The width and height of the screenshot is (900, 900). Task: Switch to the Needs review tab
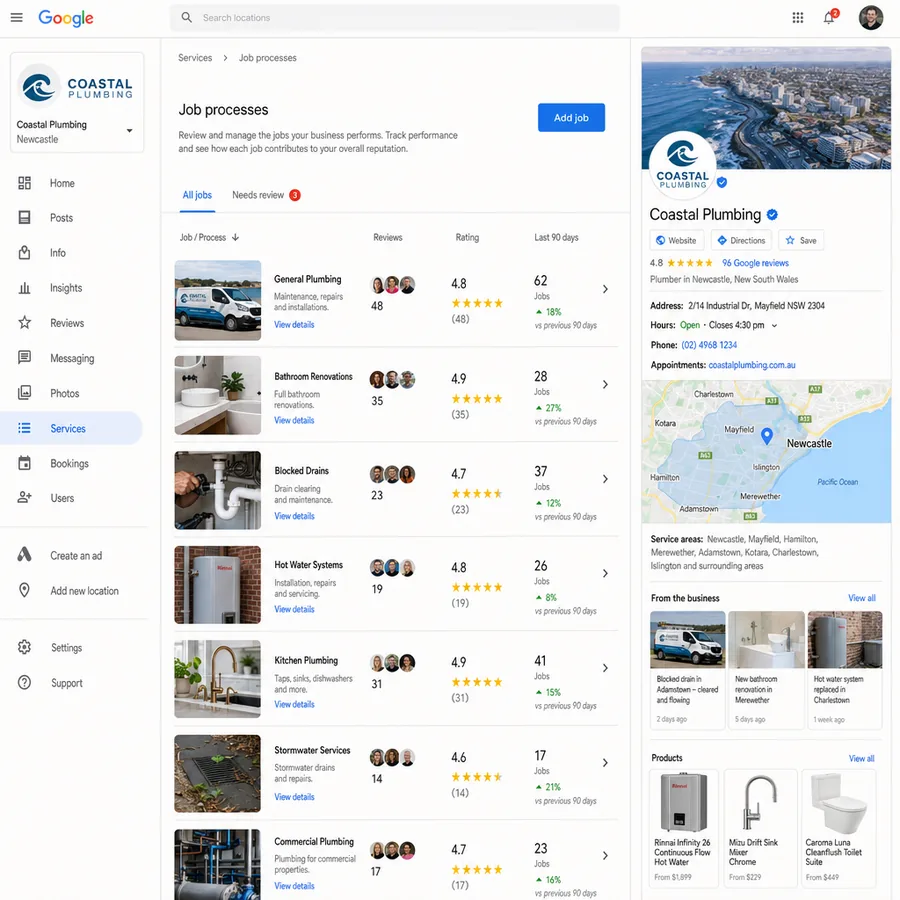[x=266, y=195]
